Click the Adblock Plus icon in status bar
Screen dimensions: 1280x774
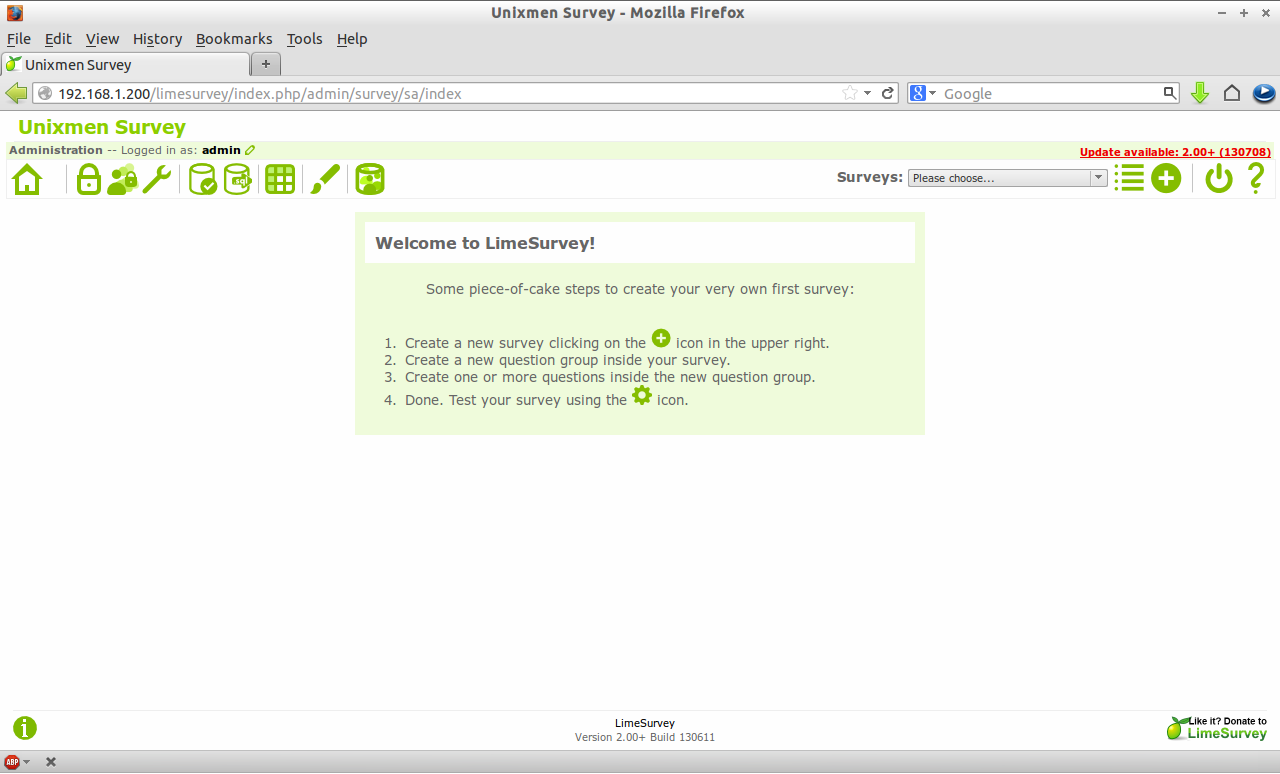point(12,762)
